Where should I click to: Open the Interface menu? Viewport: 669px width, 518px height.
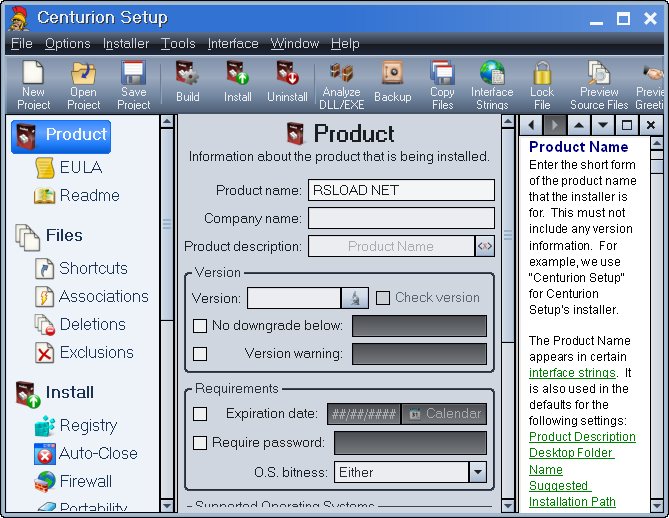point(233,44)
